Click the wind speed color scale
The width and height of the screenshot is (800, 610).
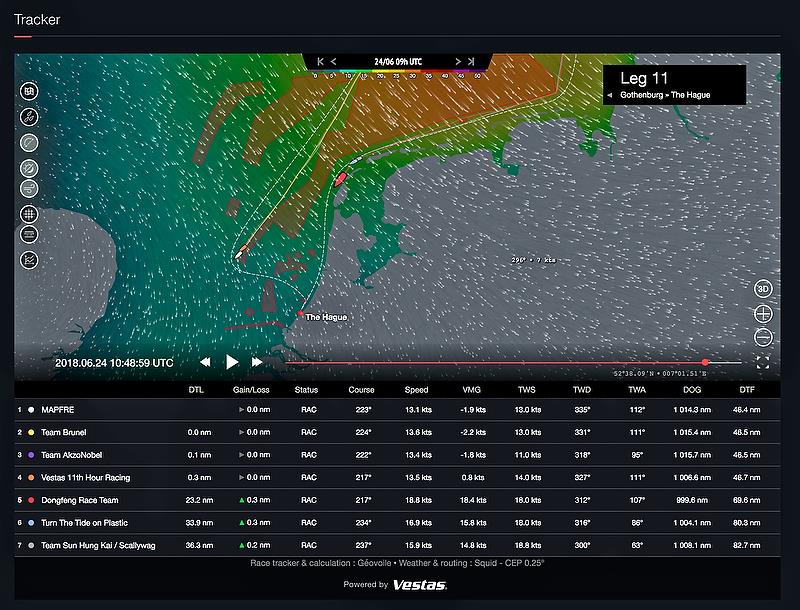(x=397, y=74)
